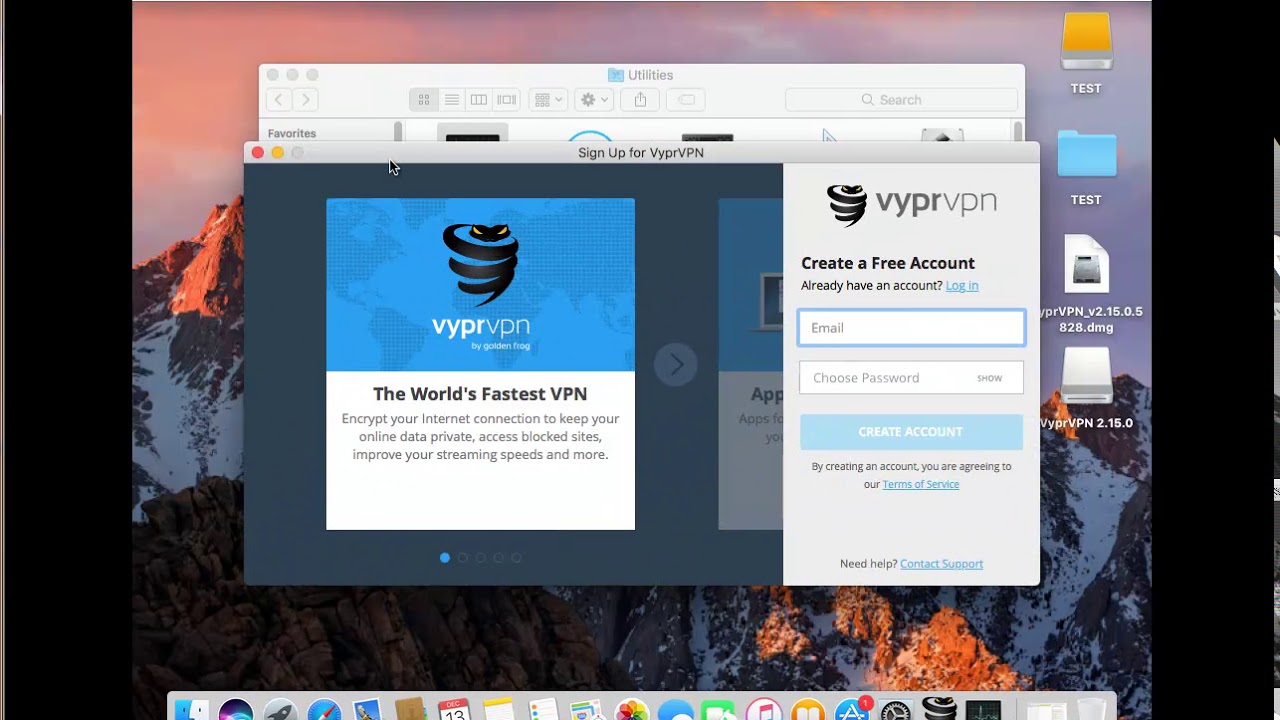Select the VyprVPN 2.15.0 mounted volume

pyautogui.click(x=1086, y=378)
